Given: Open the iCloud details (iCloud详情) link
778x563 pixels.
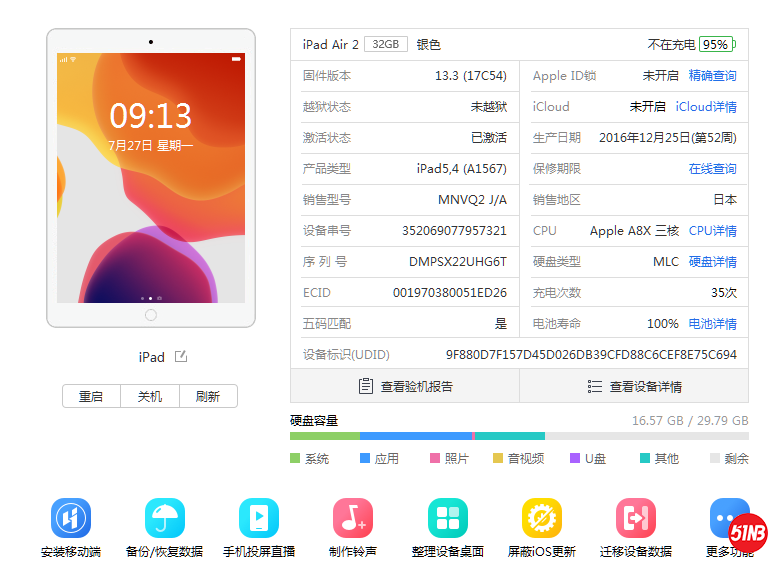Looking at the screenshot, I should 705,107.
